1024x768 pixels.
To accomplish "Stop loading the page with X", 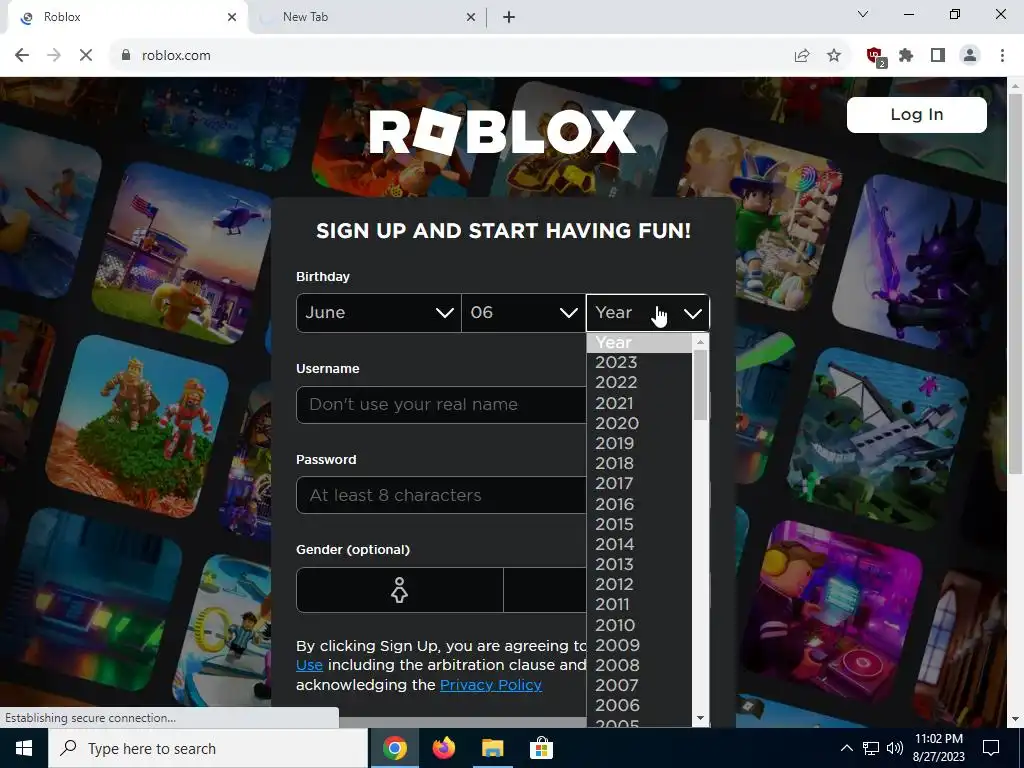I will tap(86, 56).
